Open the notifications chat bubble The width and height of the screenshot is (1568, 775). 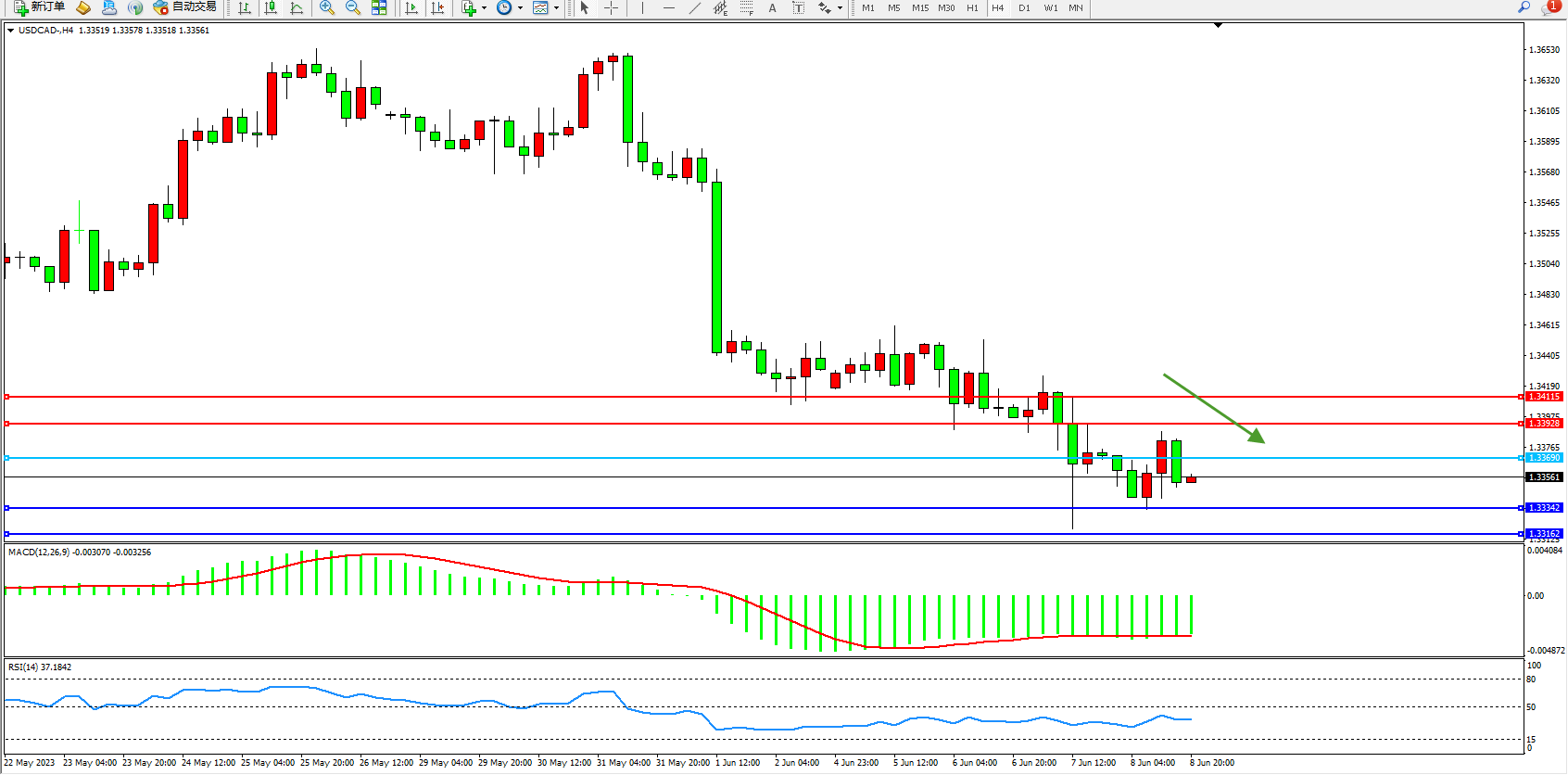[1549, 7]
